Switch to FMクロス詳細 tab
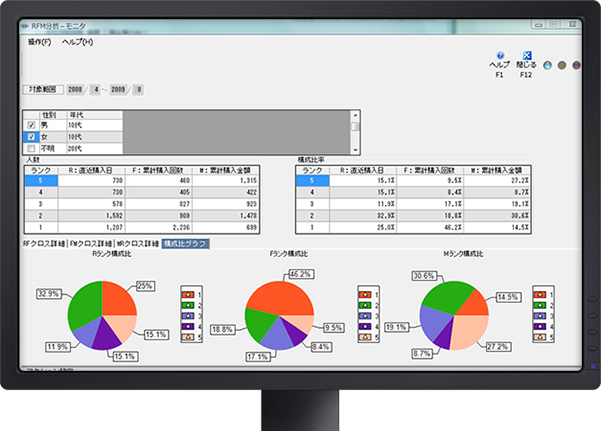Image resolution: width=601 pixels, height=431 pixels. pos(91,243)
